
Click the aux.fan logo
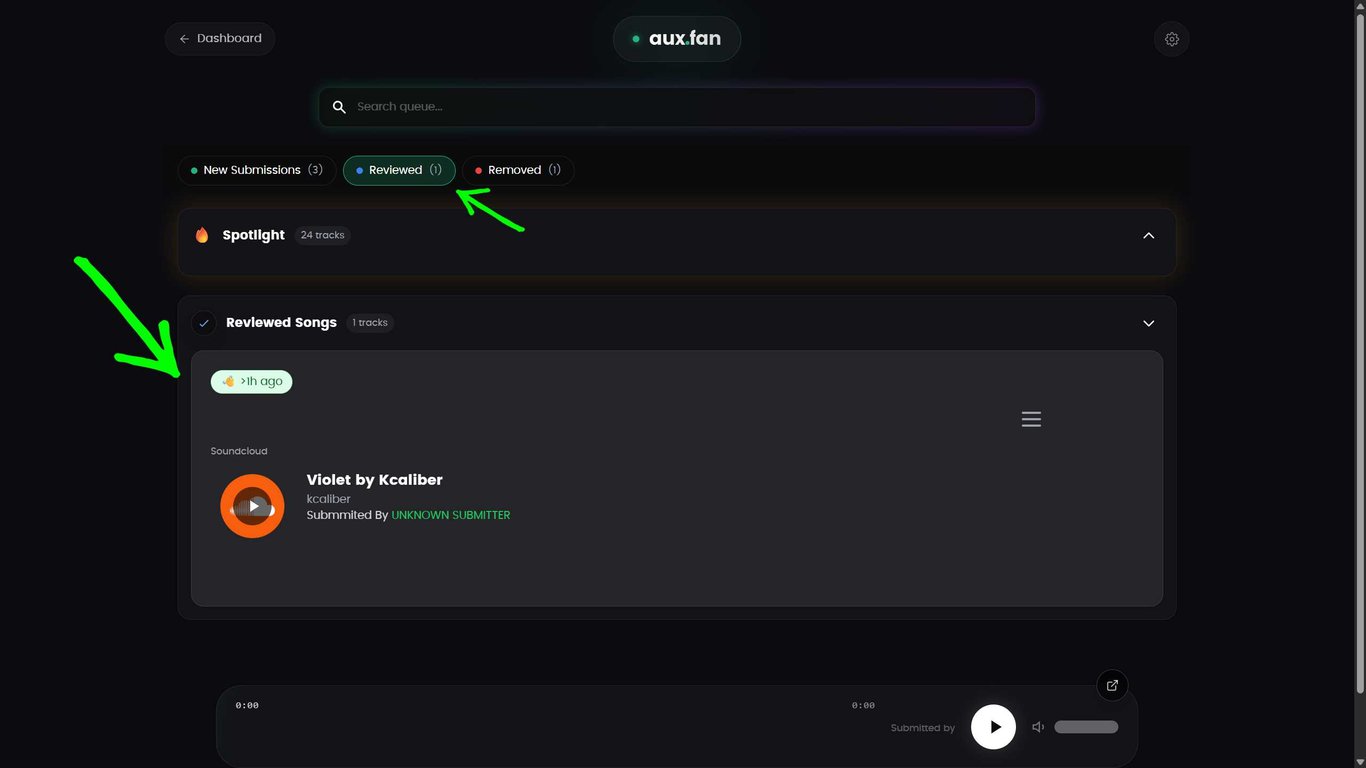click(677, 39)
